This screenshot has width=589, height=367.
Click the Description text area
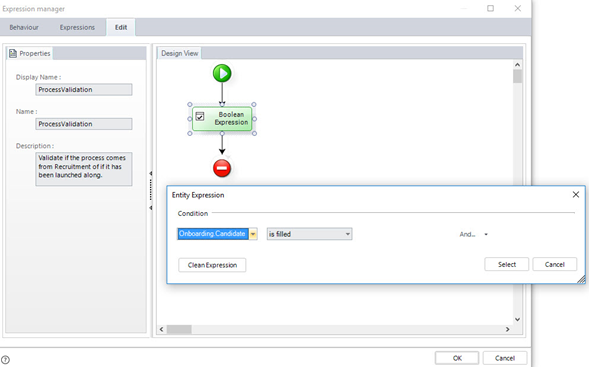84,169
